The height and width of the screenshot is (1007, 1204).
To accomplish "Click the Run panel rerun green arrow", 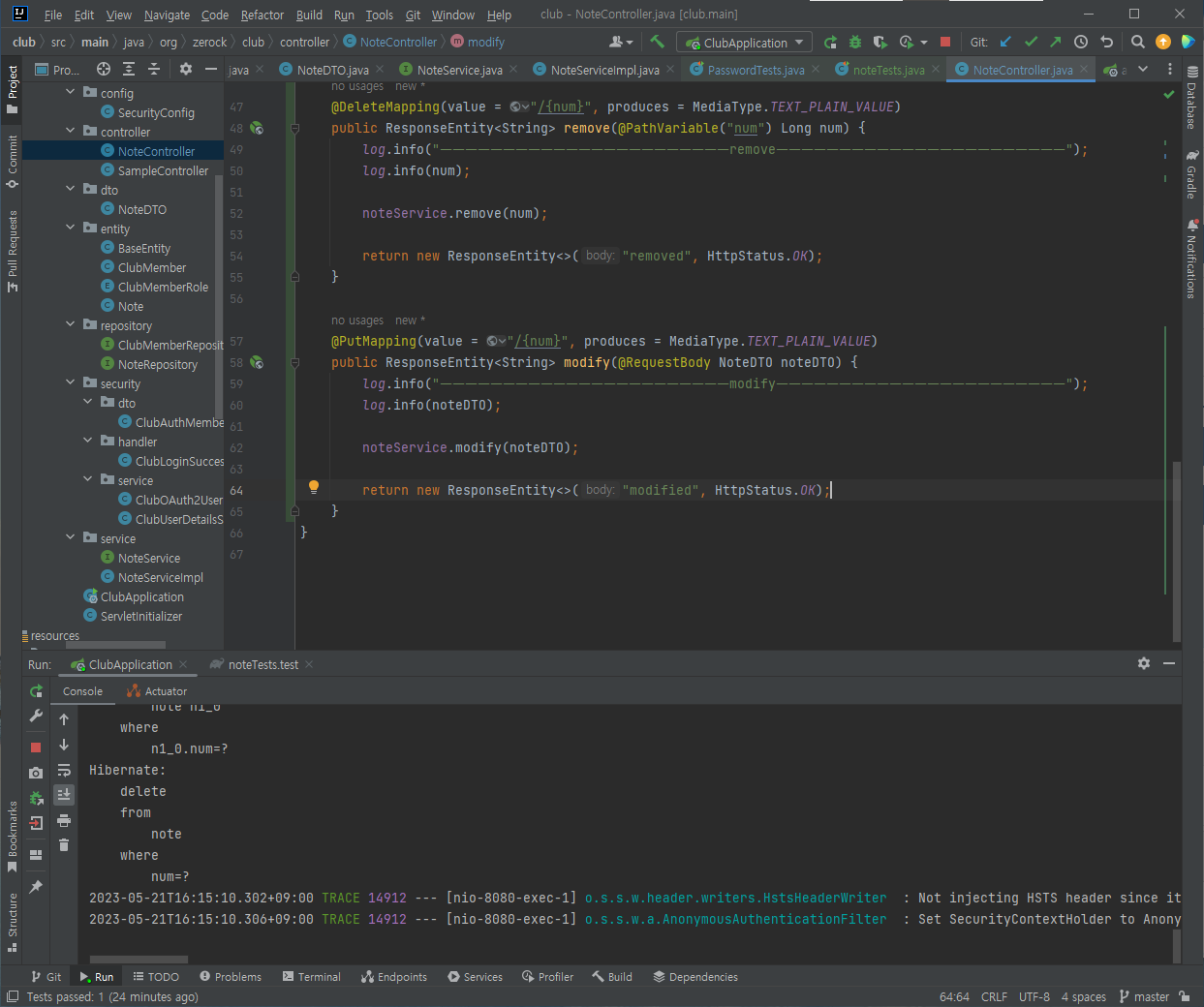I will click(x=36, y=691).
